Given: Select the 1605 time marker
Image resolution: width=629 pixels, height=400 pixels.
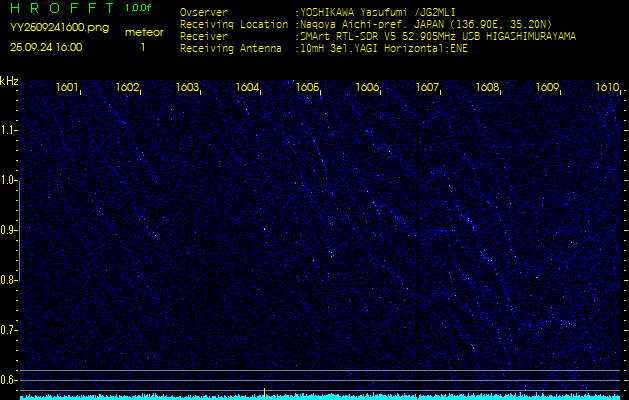Looking at the screenshot, I should (x=307, y=87).
